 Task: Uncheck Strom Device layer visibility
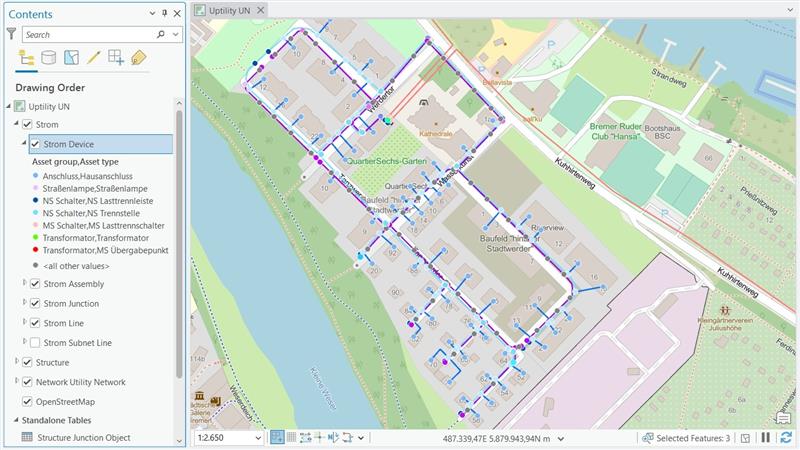[35, 144]
